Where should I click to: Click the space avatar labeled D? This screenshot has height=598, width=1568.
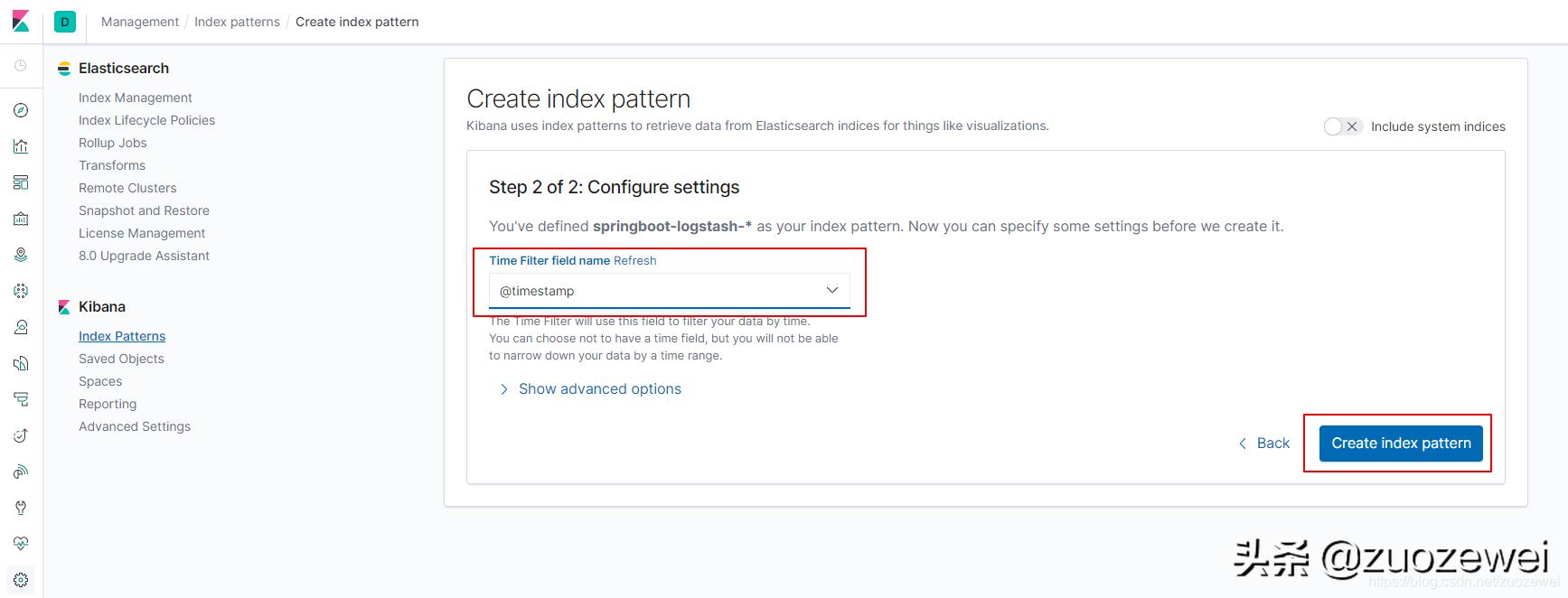(65, 22)
